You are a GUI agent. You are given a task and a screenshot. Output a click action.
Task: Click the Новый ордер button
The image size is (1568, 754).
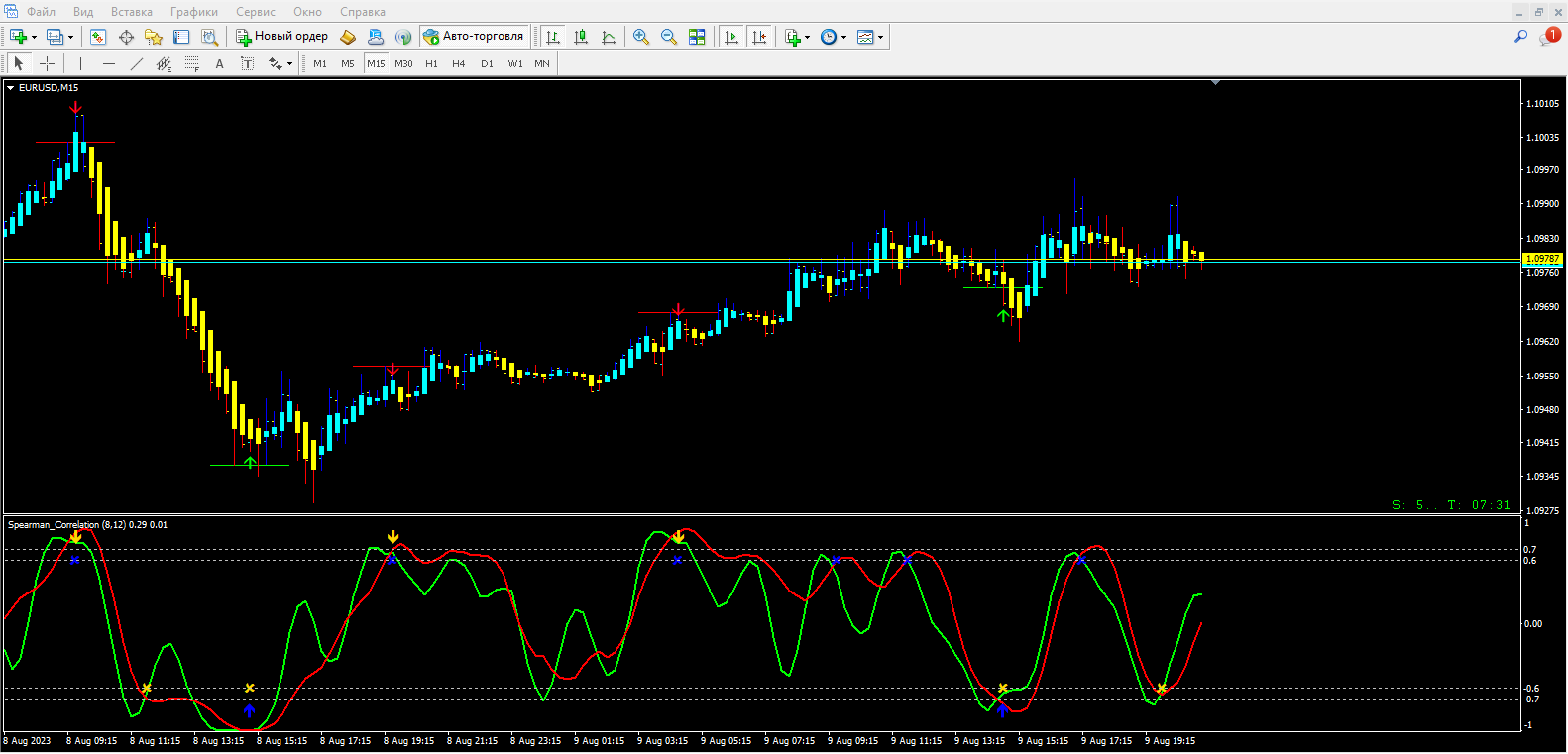281,37
